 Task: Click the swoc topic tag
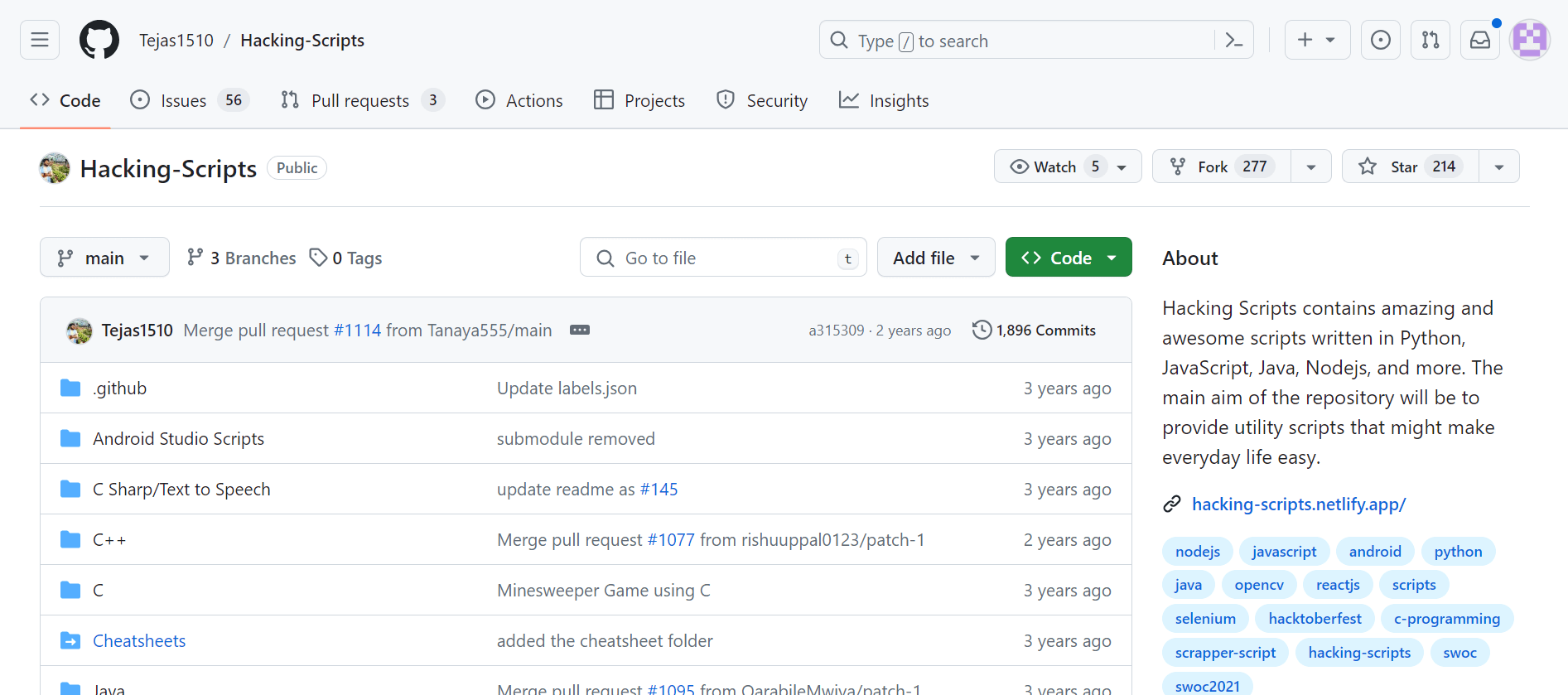[1459, 652]
